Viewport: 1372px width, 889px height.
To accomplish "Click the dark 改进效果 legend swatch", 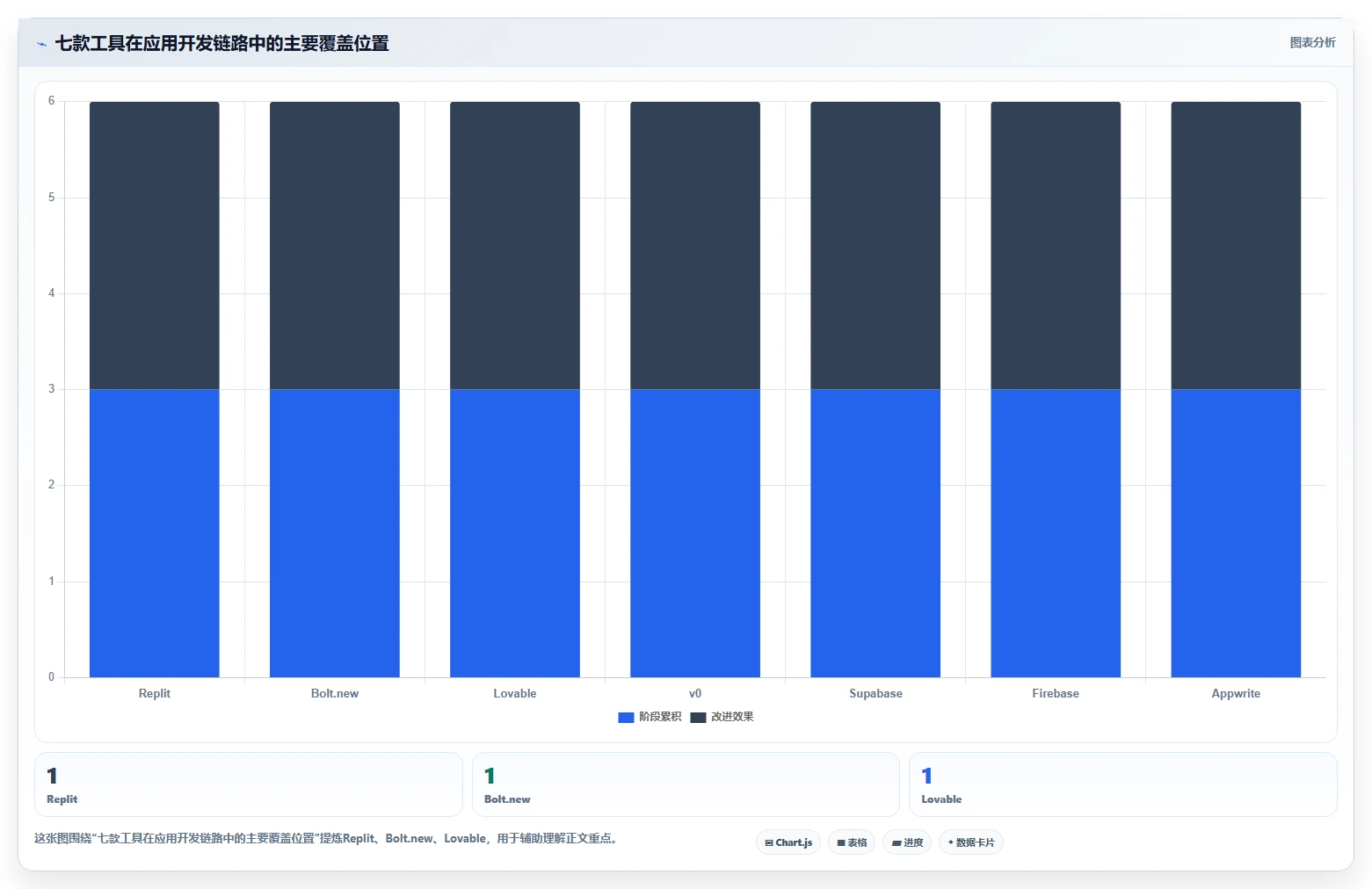I will click(x=698, y=718).
